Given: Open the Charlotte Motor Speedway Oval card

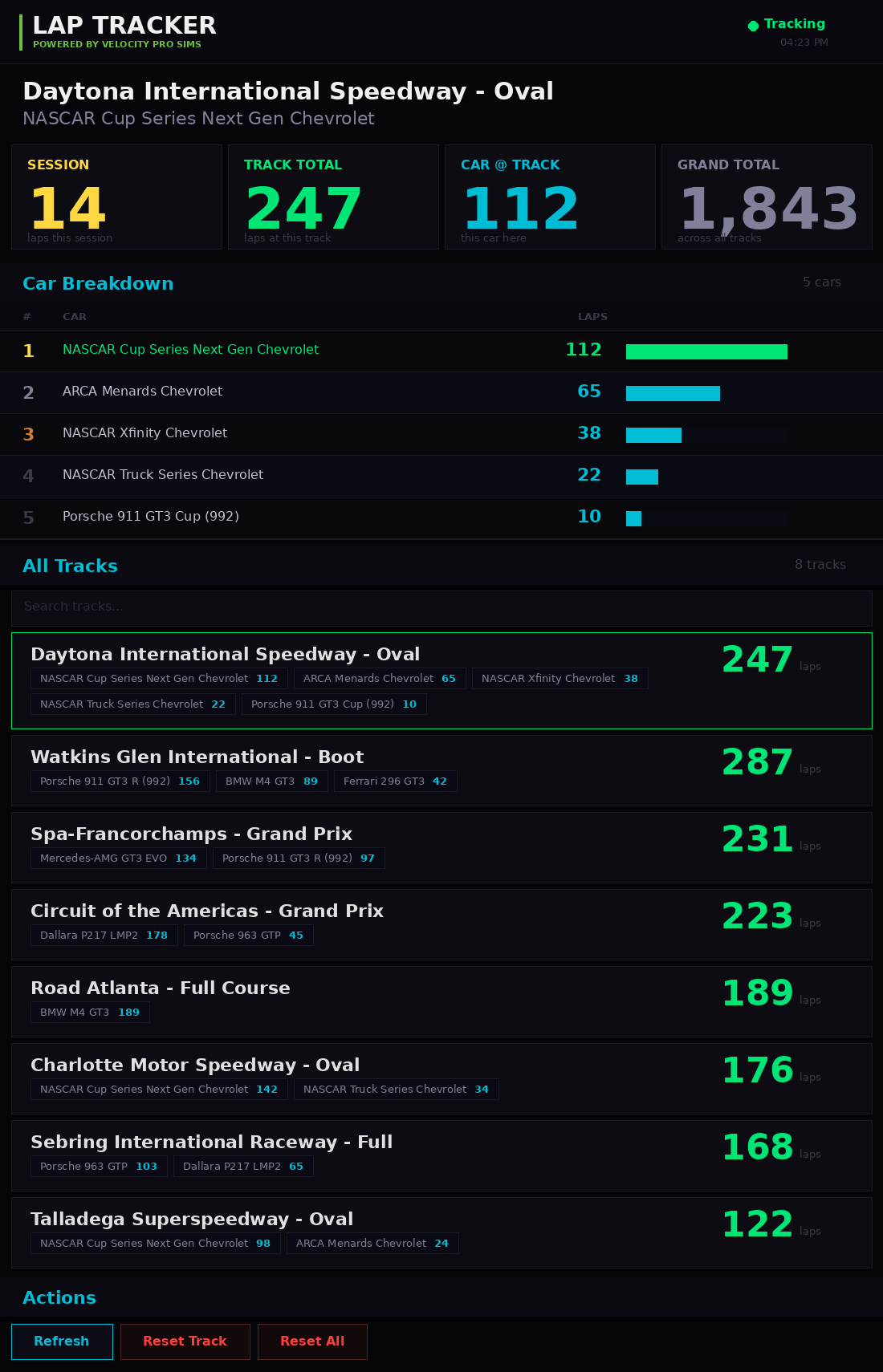Looking at the screenshot, I should 441,1078.
